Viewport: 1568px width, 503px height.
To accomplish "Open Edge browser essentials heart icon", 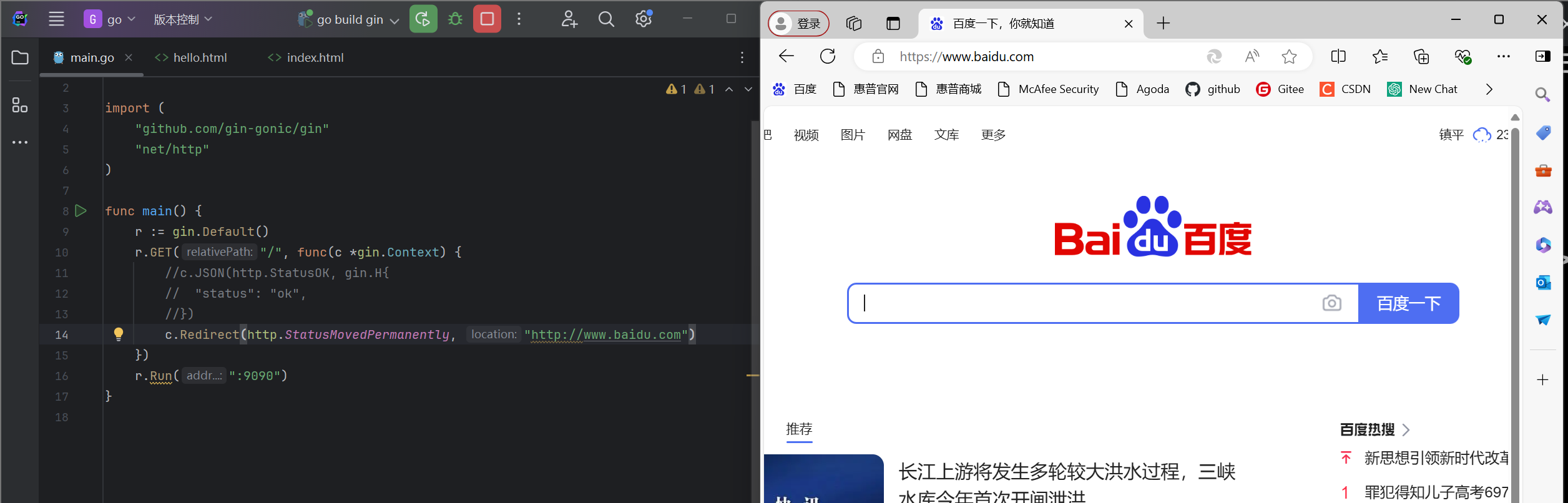I will pyautogui.click(x=1463, y=56).
